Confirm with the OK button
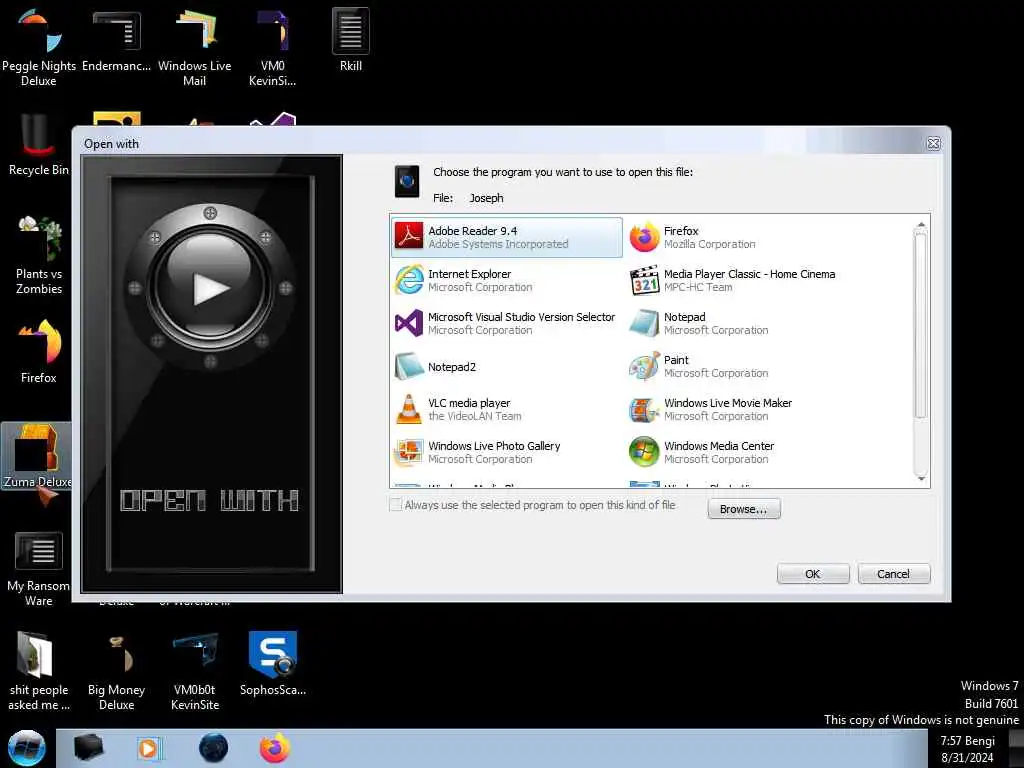Image resolution: width=1024 pixels, height=768 pixels. click(x=813, y=573)
